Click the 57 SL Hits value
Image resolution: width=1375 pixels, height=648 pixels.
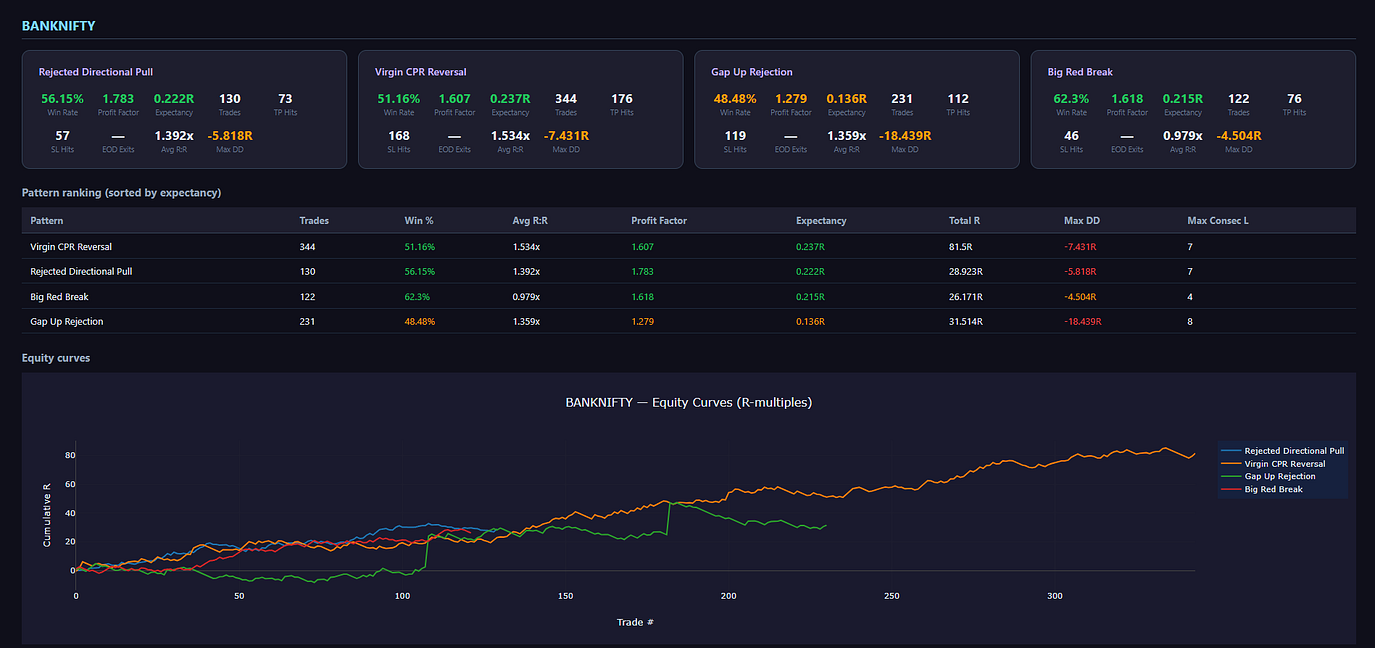(63, 136)
